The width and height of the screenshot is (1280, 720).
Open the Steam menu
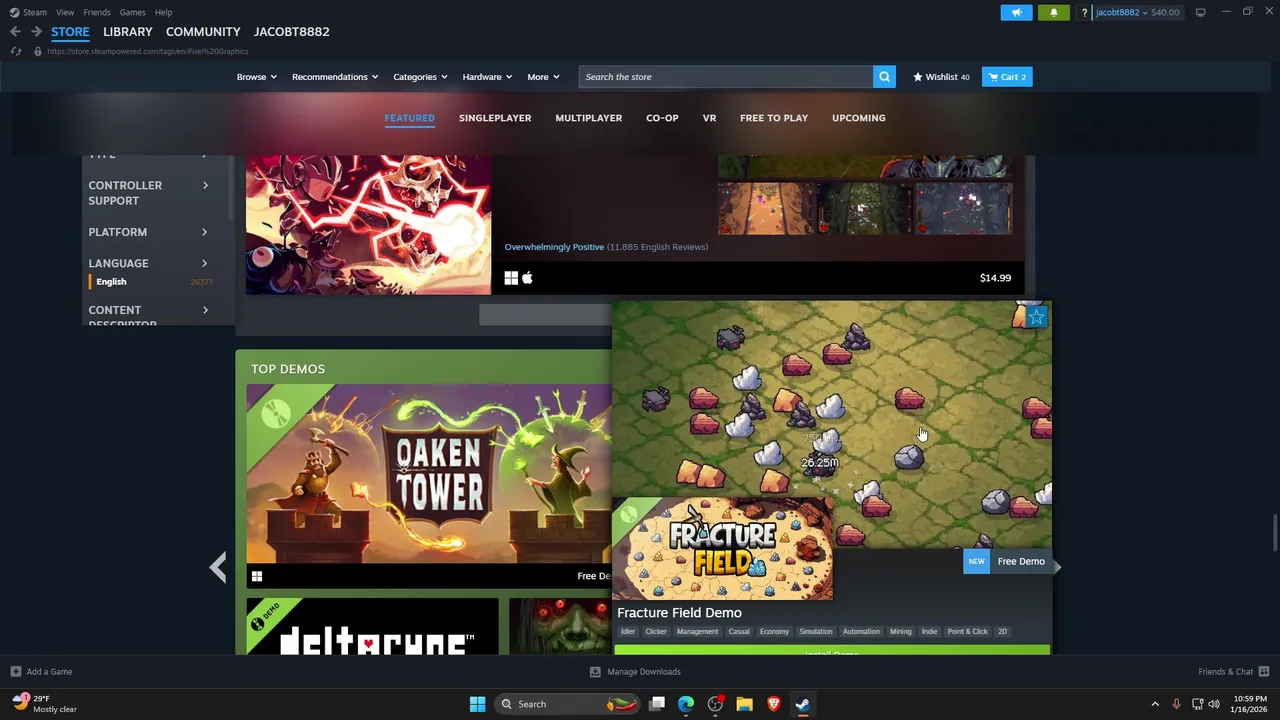click(28, 12)
